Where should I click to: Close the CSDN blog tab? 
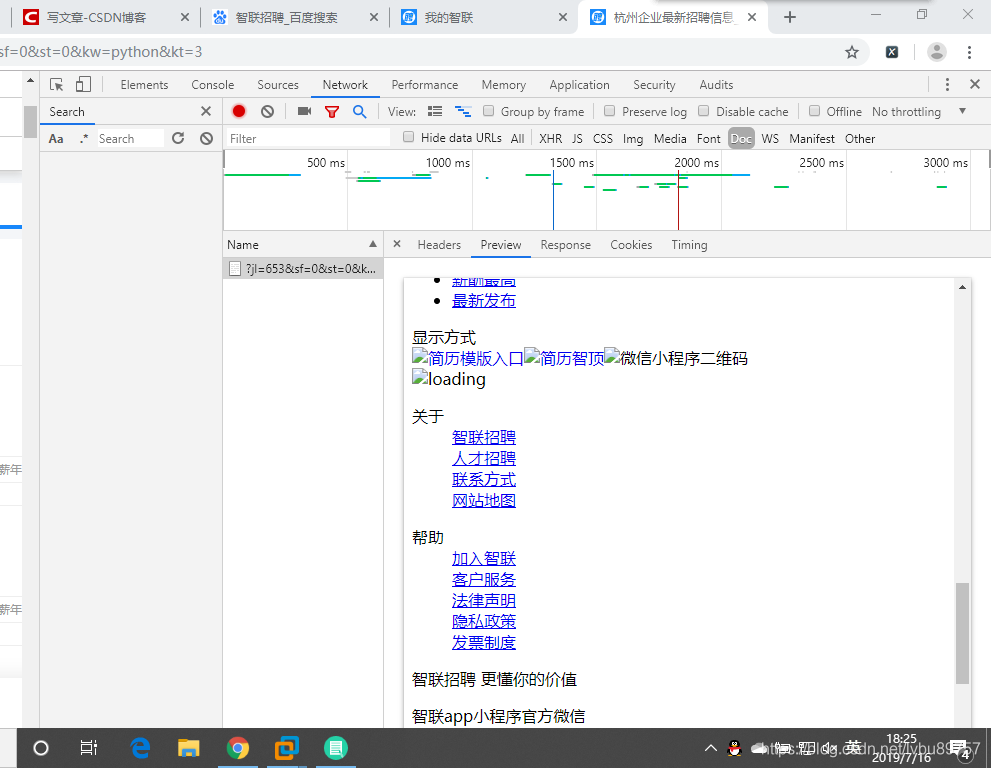185,17
